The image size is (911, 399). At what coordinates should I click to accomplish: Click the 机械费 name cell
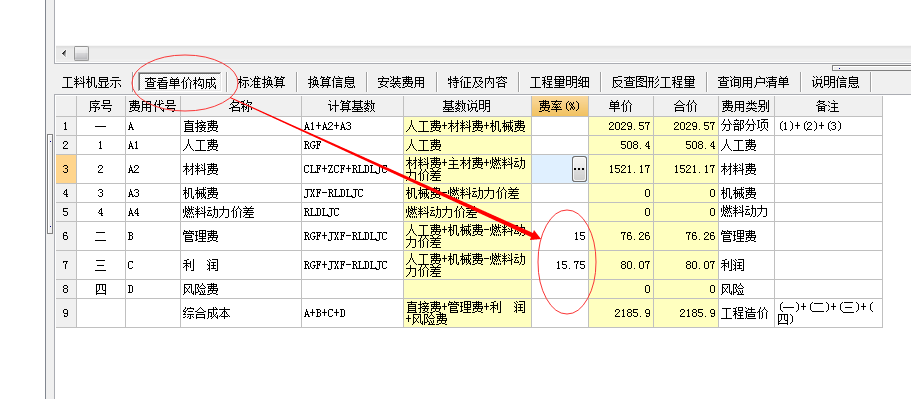click(241, 193)
